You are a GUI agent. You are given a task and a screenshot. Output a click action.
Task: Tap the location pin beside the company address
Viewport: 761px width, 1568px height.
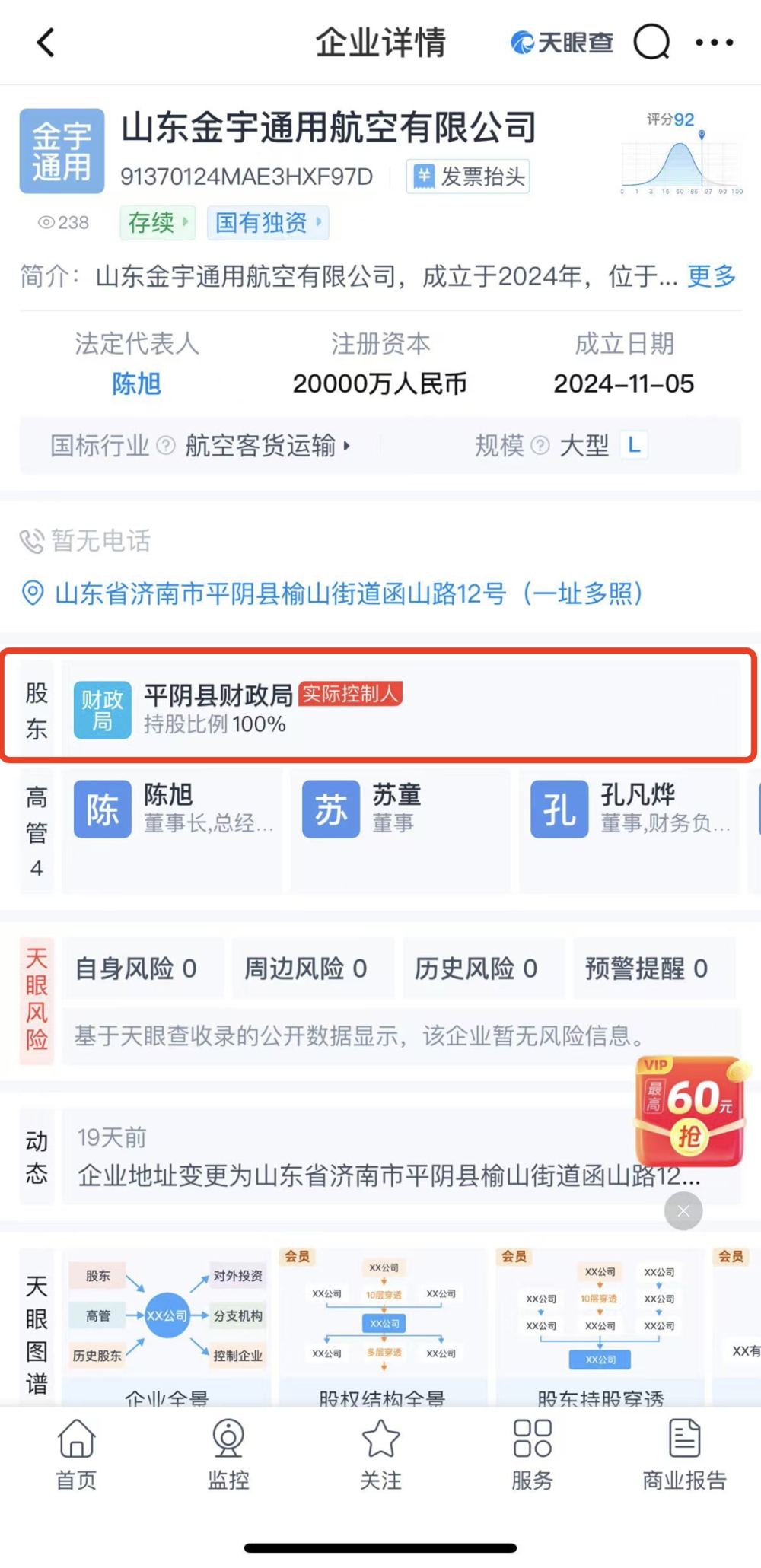tap(32, 595)
